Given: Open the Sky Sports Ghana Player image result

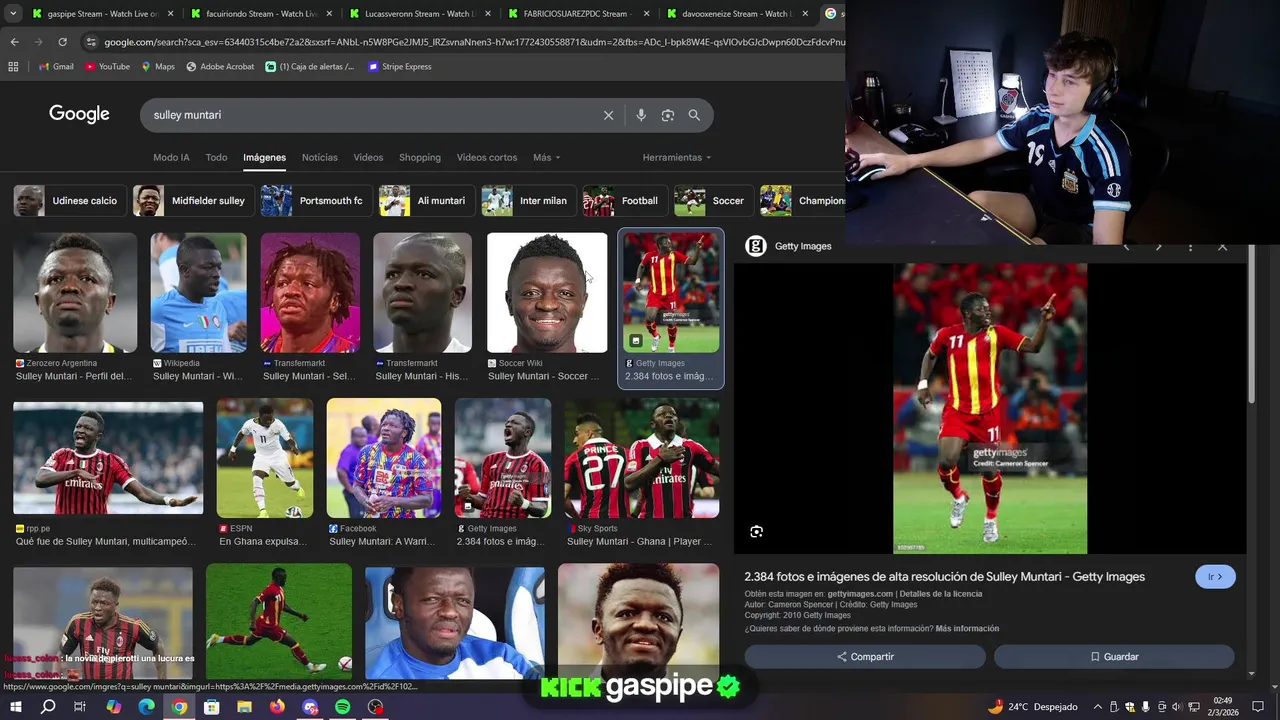Looking at the screenshot, I should tap(642, 458).
